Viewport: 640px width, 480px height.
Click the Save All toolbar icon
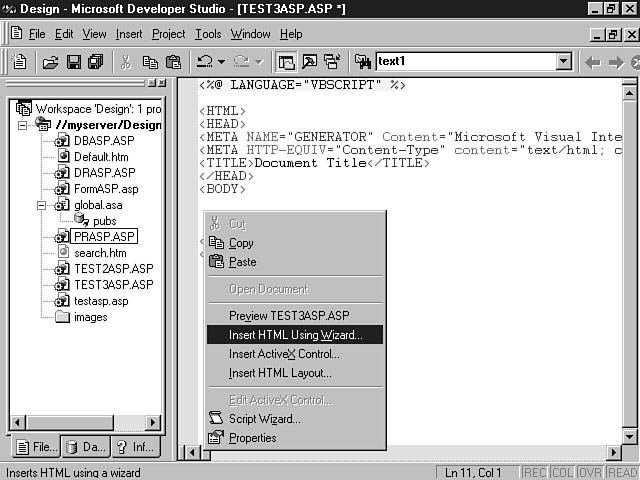click(x=95, y=62)
